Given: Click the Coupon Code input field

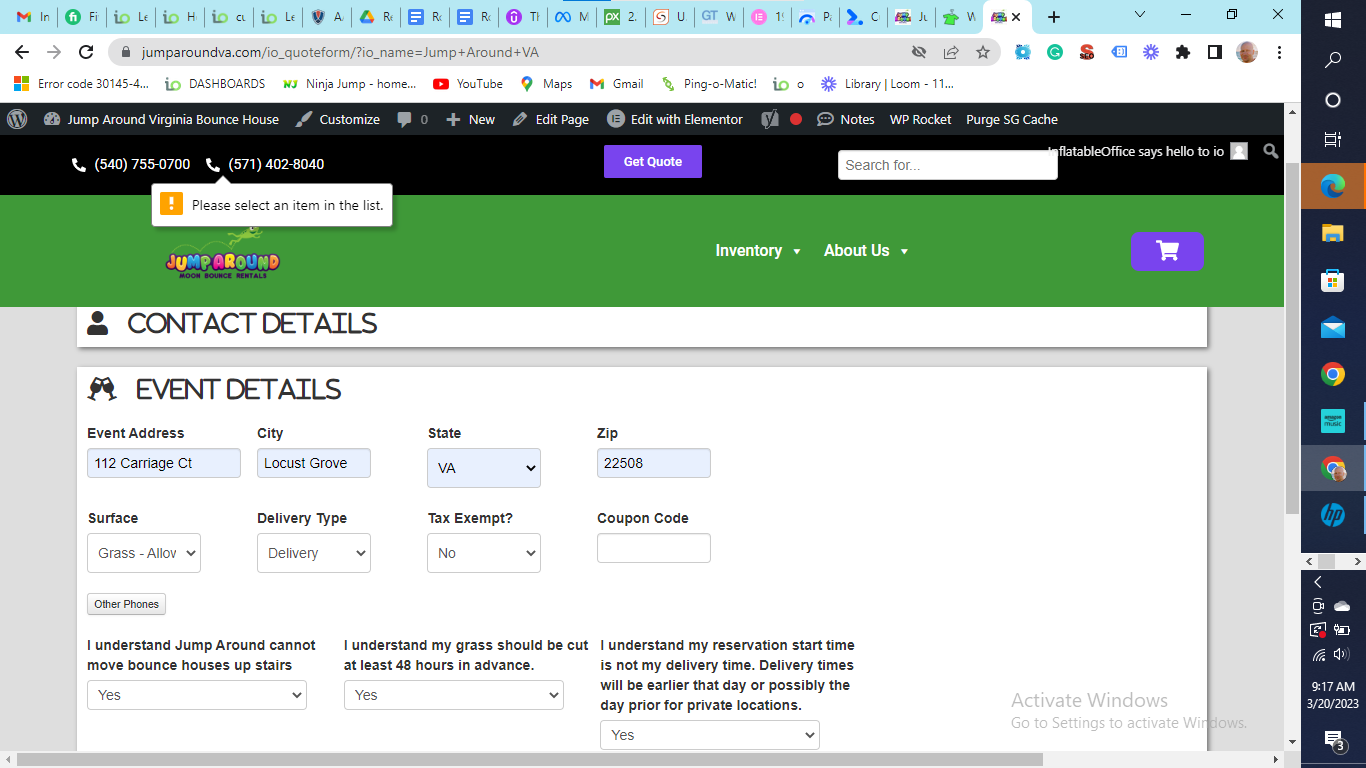Looking at the screenshot, I should pos(653,548).
